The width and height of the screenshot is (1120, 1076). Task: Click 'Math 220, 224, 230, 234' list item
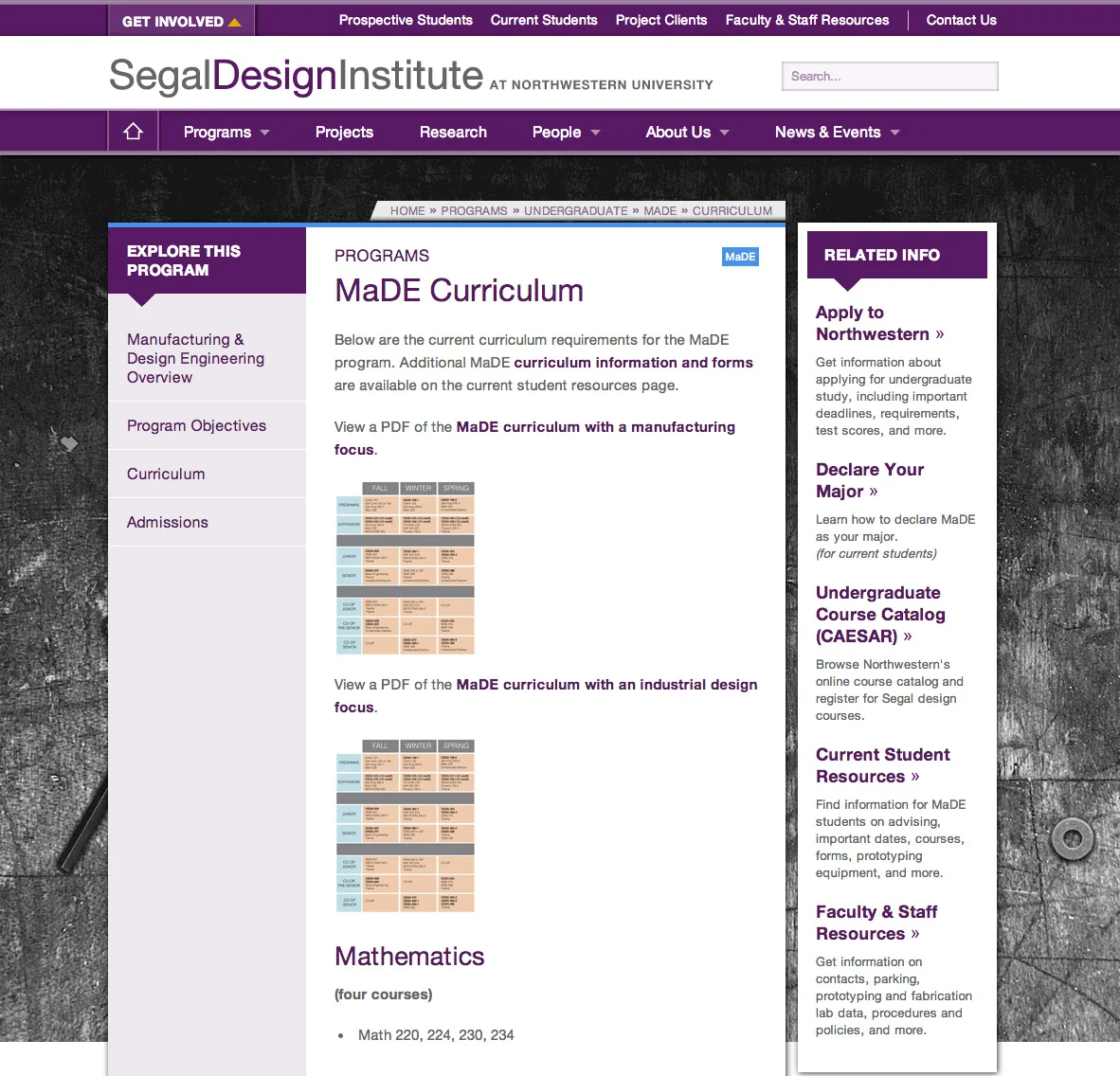[436, 1034]
